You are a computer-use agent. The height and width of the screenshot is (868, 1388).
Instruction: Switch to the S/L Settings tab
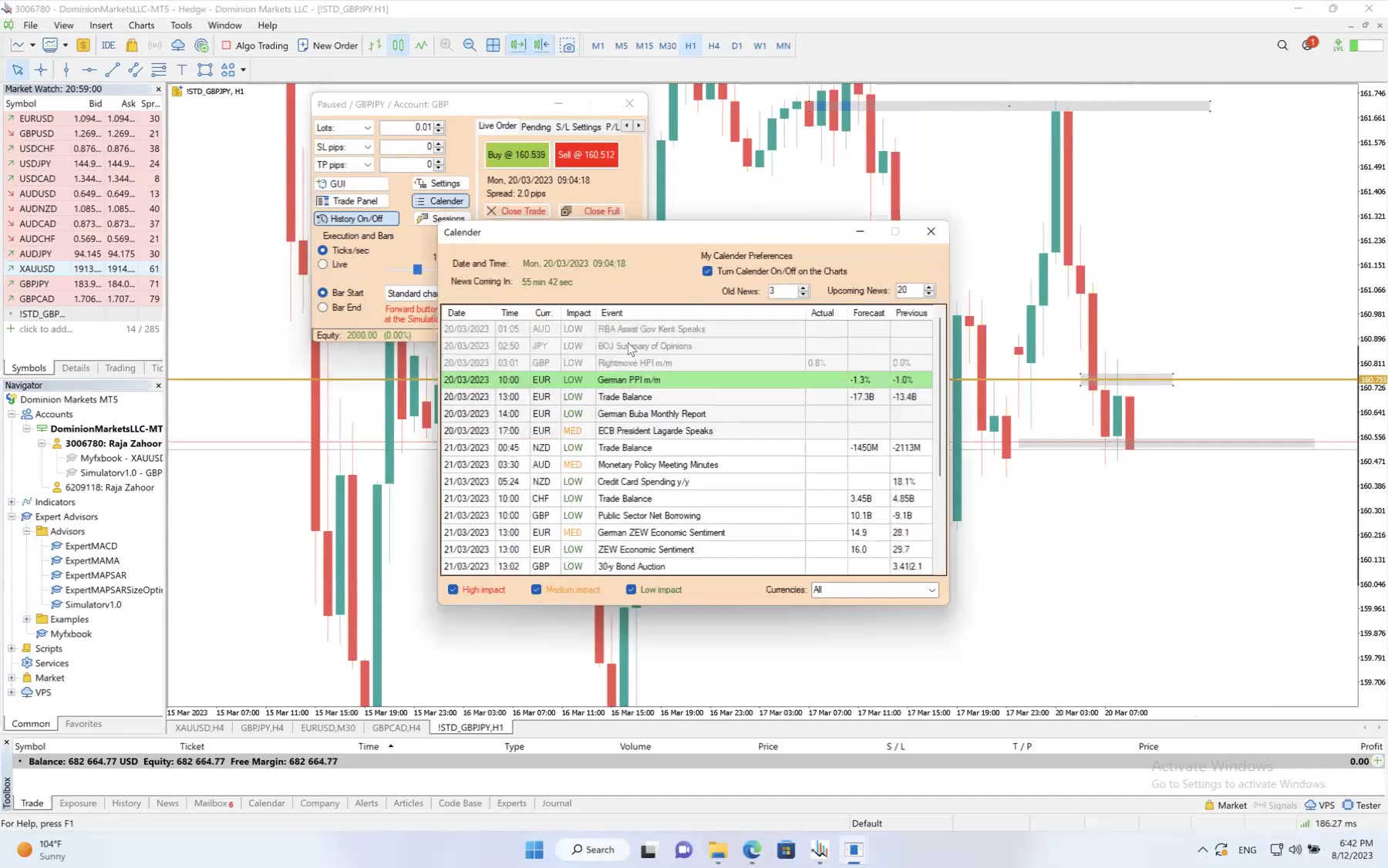[x=578, y=126]
